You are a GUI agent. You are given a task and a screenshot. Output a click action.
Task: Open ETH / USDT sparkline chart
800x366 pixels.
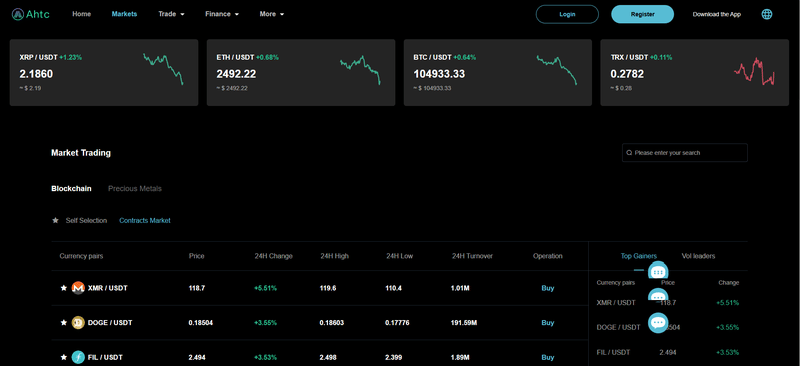(x=360, y=69)
